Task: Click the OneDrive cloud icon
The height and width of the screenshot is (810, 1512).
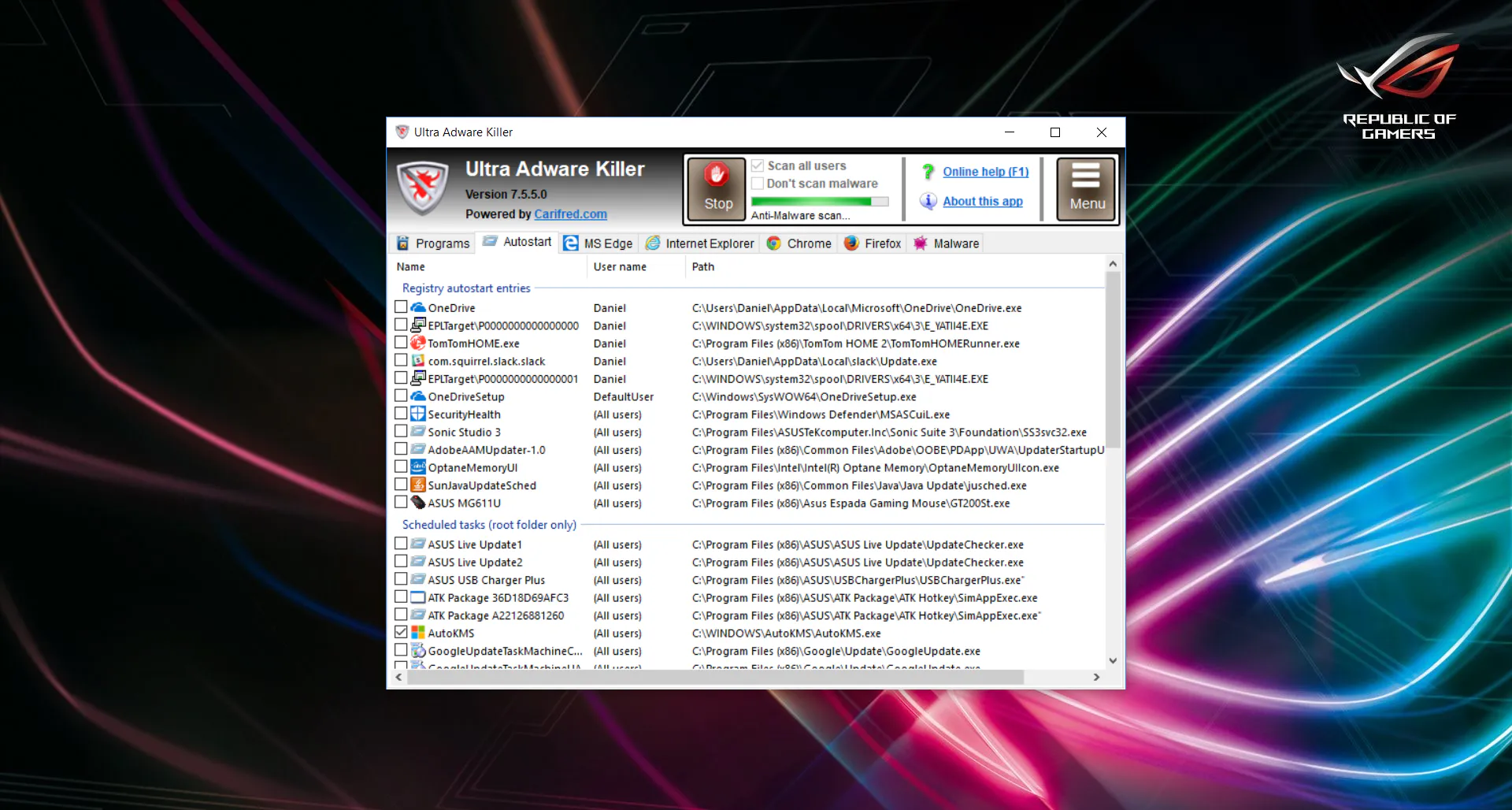Action: pyautogui.click(x=418, y=307)
